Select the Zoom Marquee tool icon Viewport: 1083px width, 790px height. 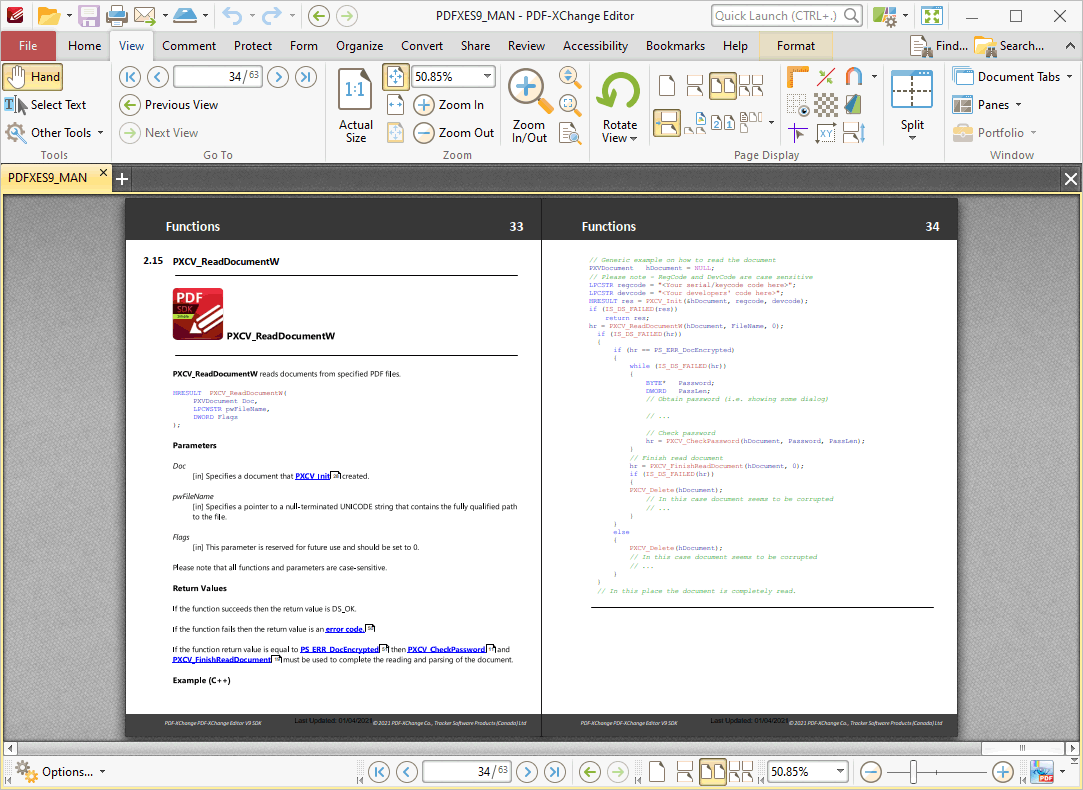570,105
